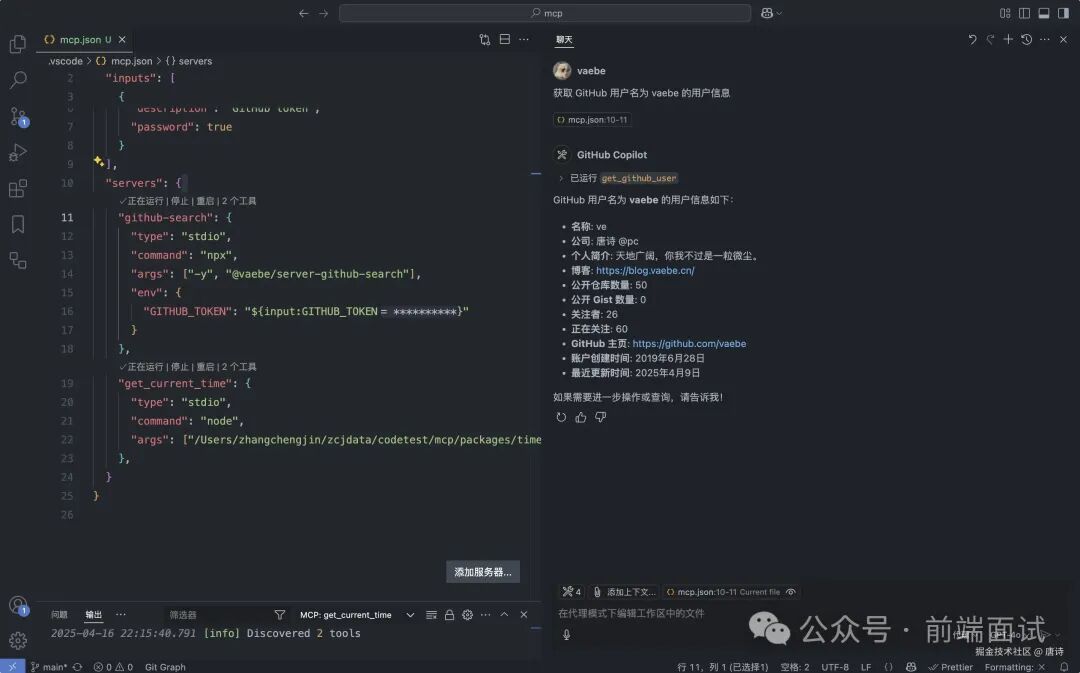Screen dimensions: 1080x673
Task: Click the mcp command center search box
Action: pos(545,13)
